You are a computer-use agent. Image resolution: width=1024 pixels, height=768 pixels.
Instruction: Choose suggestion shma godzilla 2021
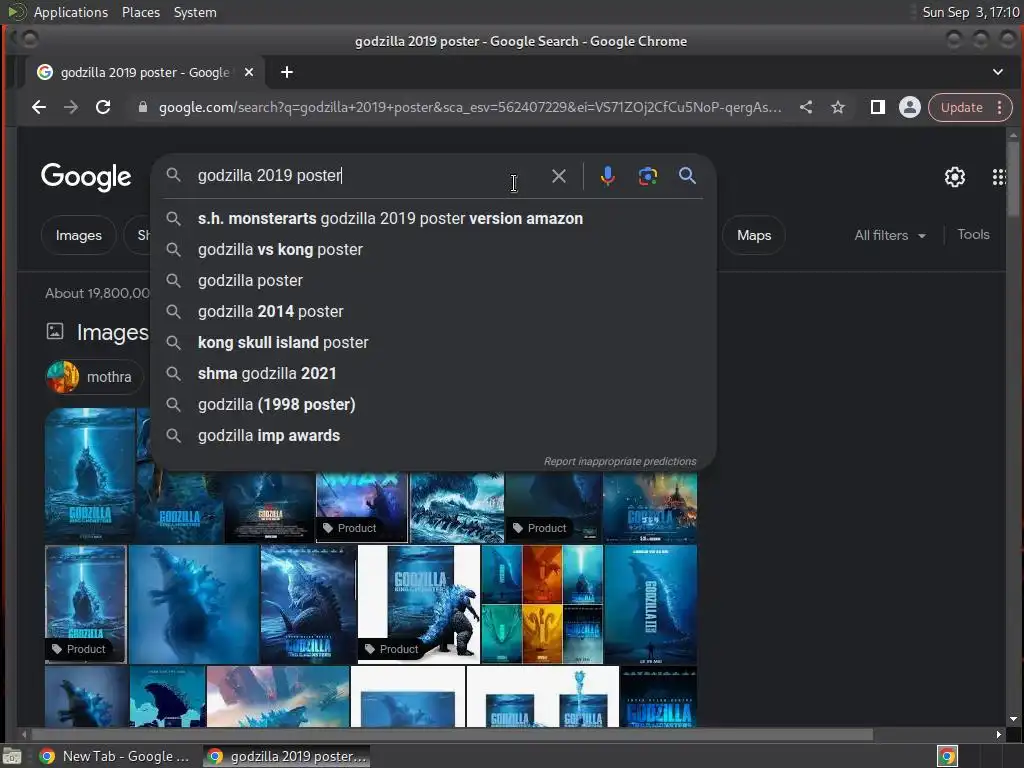click(433, 374)
